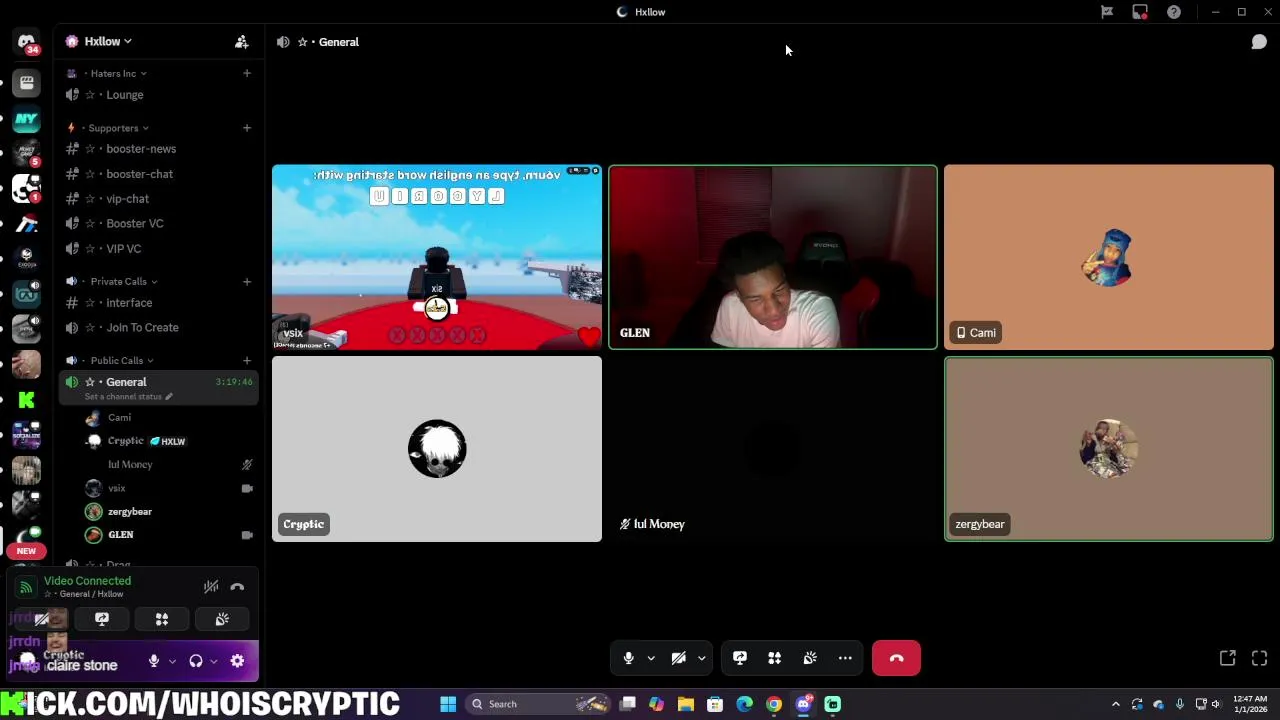Mute microphone in the call controls
Screen dimensions: 1280x720
click(x=628, y=658)
